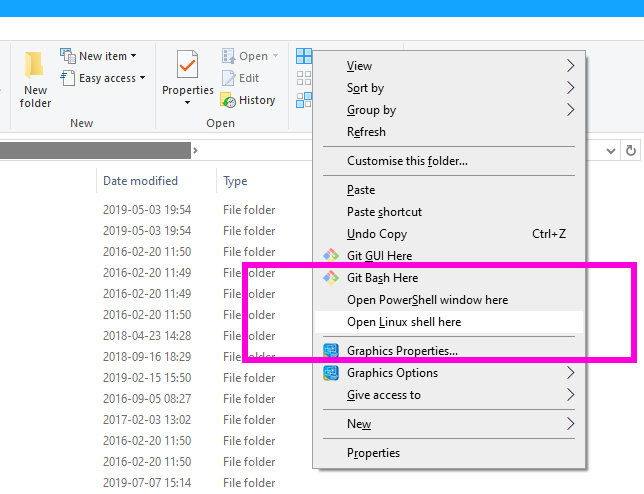
Task: Expand the View submenu arrow
Action: pyautogui.click(x=570, y=66)
